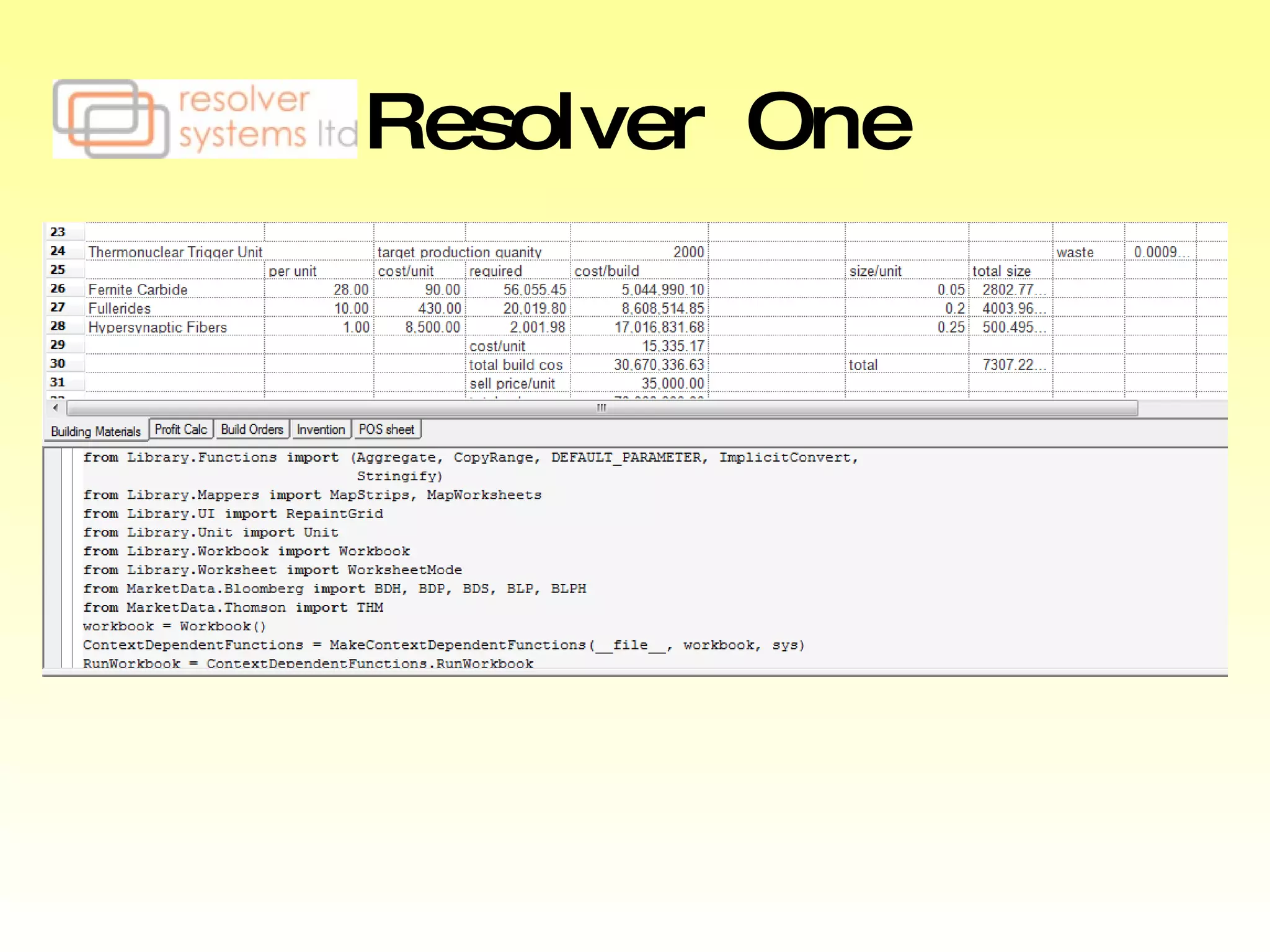Click the total size value 2802.77...
1270x952 pixels.
[x=1011, y=289]
